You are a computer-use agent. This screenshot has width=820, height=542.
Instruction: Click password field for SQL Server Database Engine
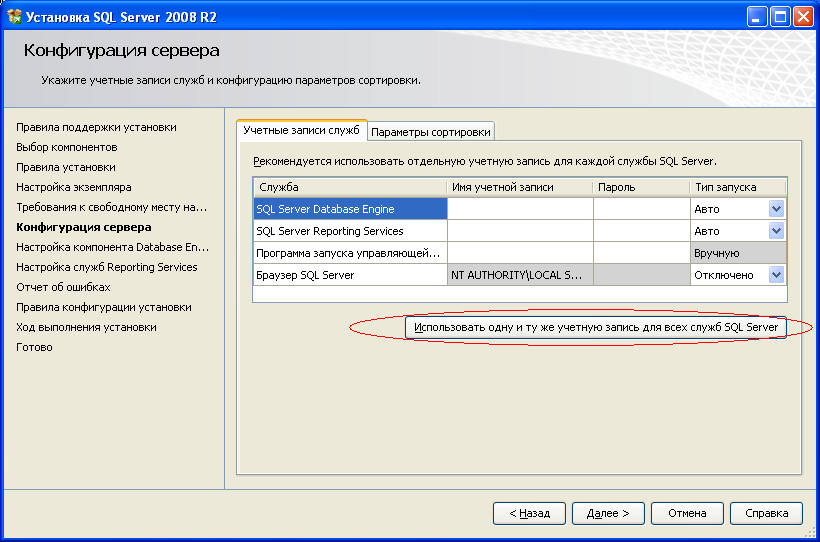click(642, 209)
